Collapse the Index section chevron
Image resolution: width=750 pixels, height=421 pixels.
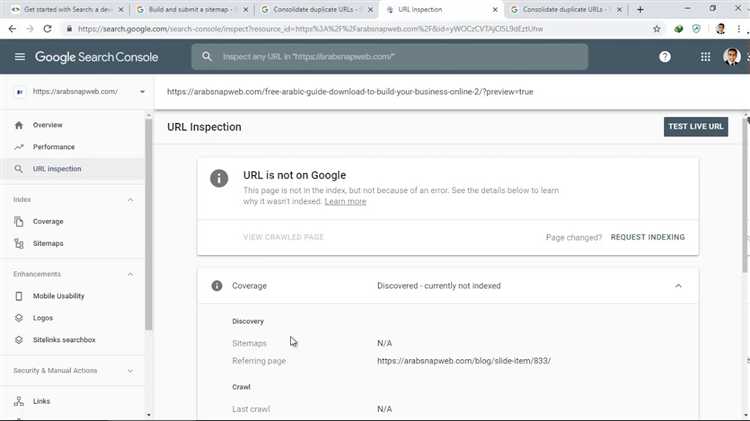(x=130, y=199)
